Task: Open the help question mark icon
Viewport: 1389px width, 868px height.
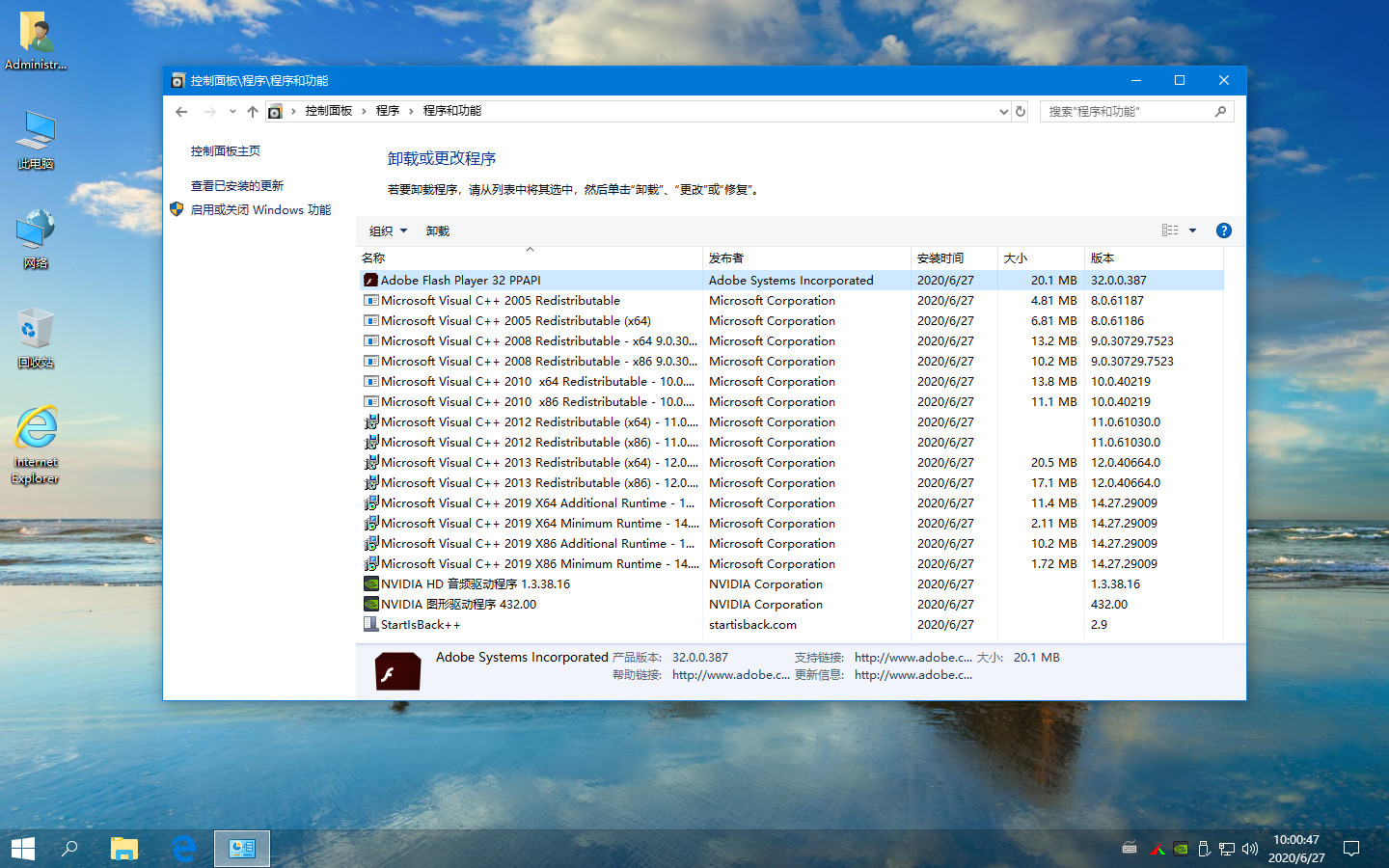Action: [x=1224, y=231]
